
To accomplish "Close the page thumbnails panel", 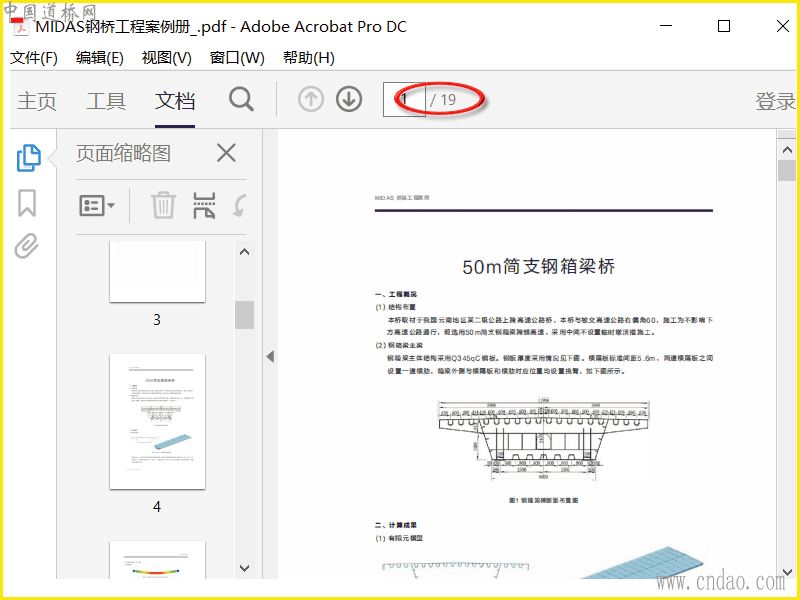I will [x=226, y=153].
